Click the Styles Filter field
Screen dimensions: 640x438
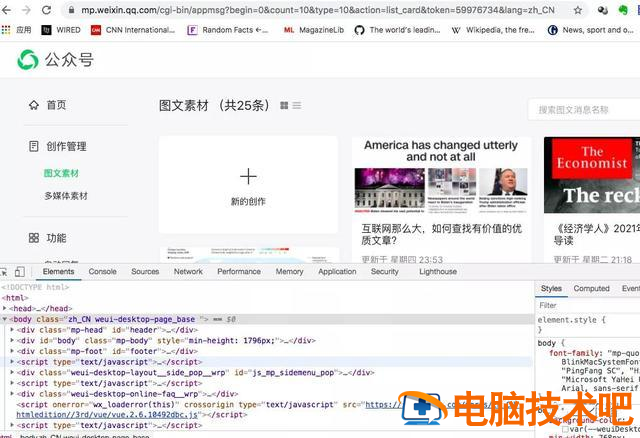point(588,305)
